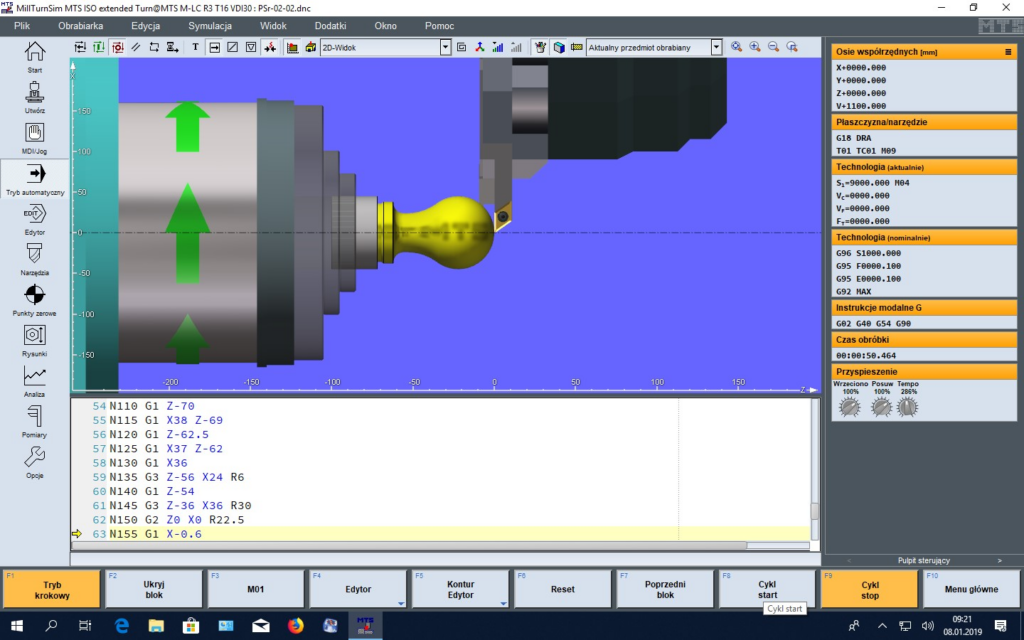Click the code listing horizontal scrollbar
The height and width of the screenshot is (640, 1024).
pyautogui.click(x=409, y=545)
